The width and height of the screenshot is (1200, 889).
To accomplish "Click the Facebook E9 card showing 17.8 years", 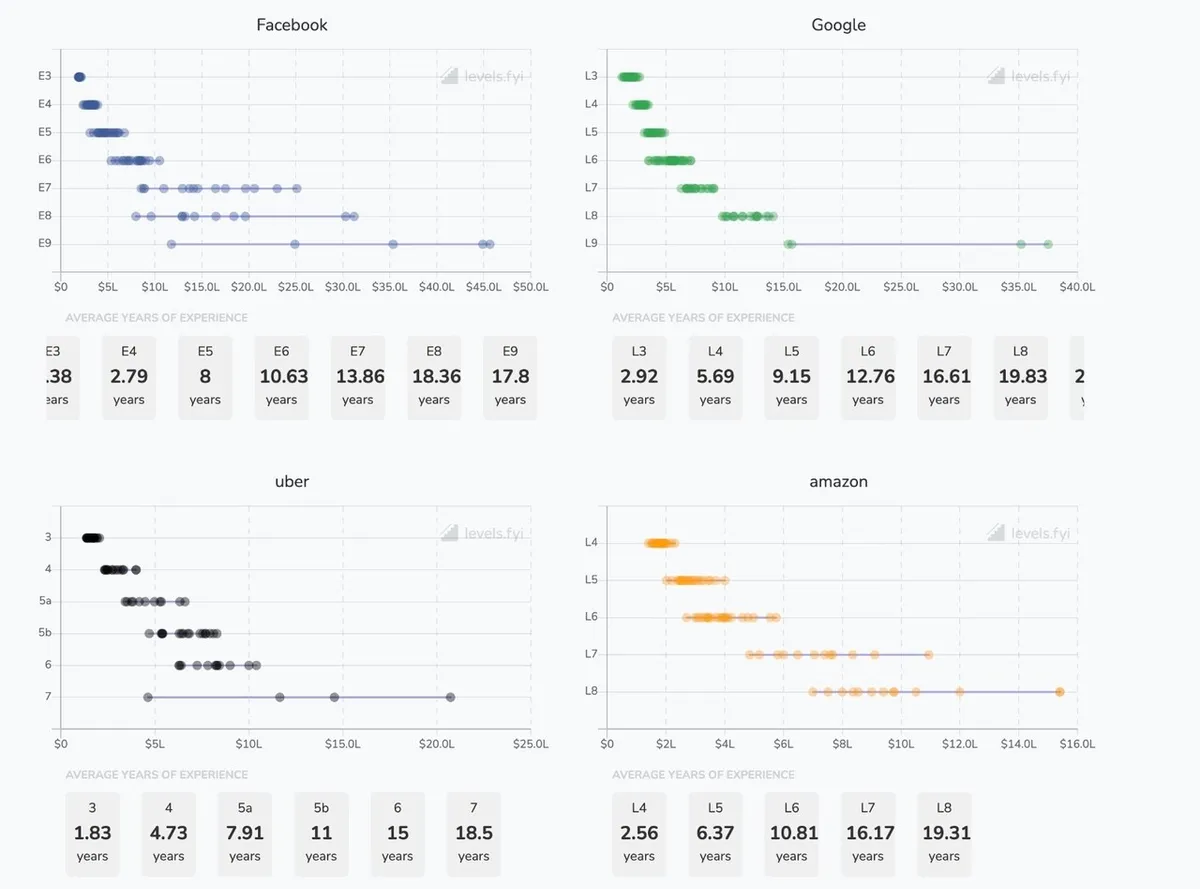I will [x=510, y=377].
